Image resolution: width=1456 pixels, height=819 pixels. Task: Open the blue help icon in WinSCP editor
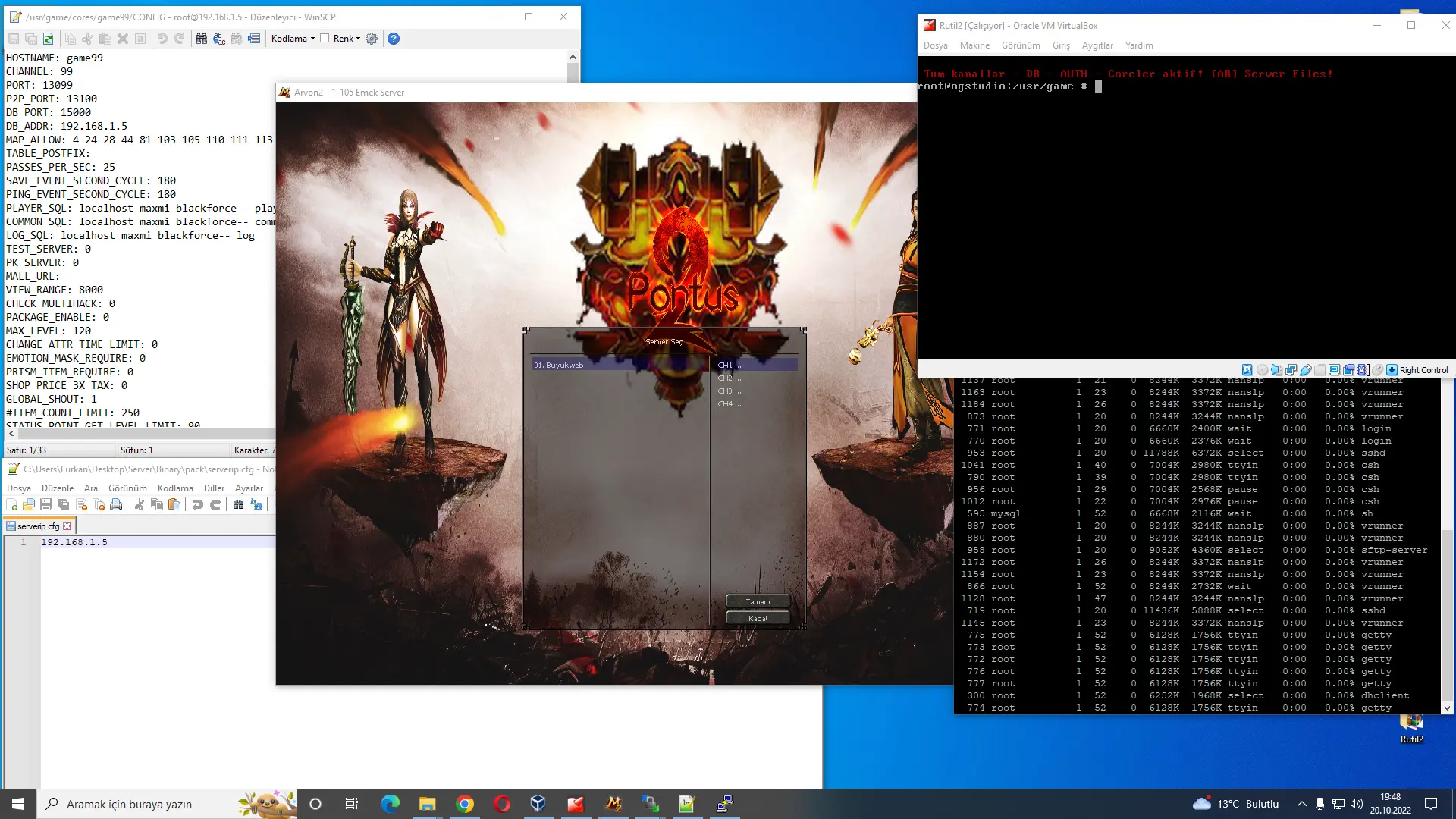[x=394, y=39]
